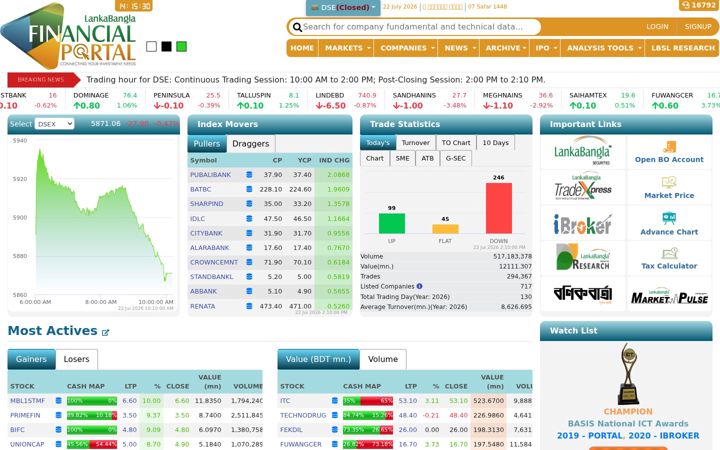Go to HOME in navigation bar

point(302,48)
